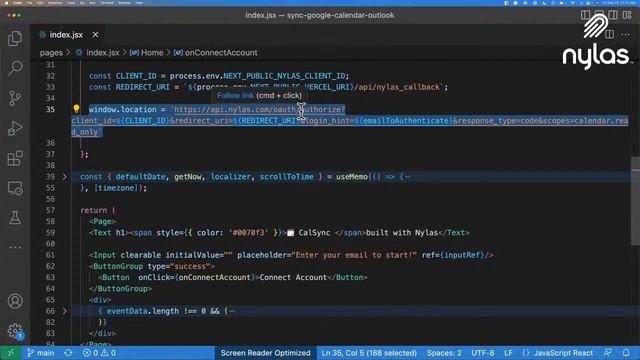Click the return keyword on line 57

[x=93, y=210]
